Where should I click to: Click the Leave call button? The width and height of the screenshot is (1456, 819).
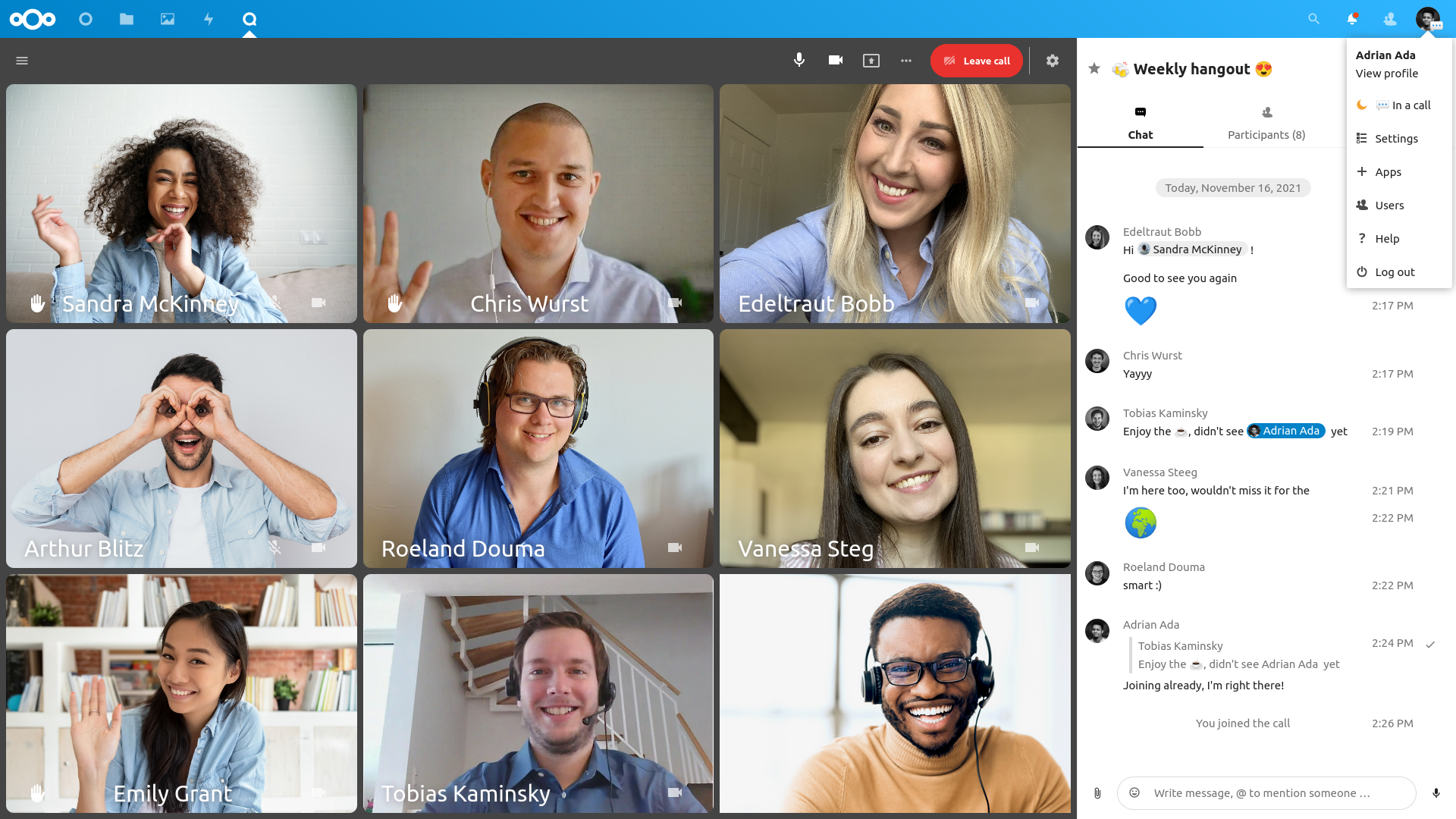coord(976,61)
